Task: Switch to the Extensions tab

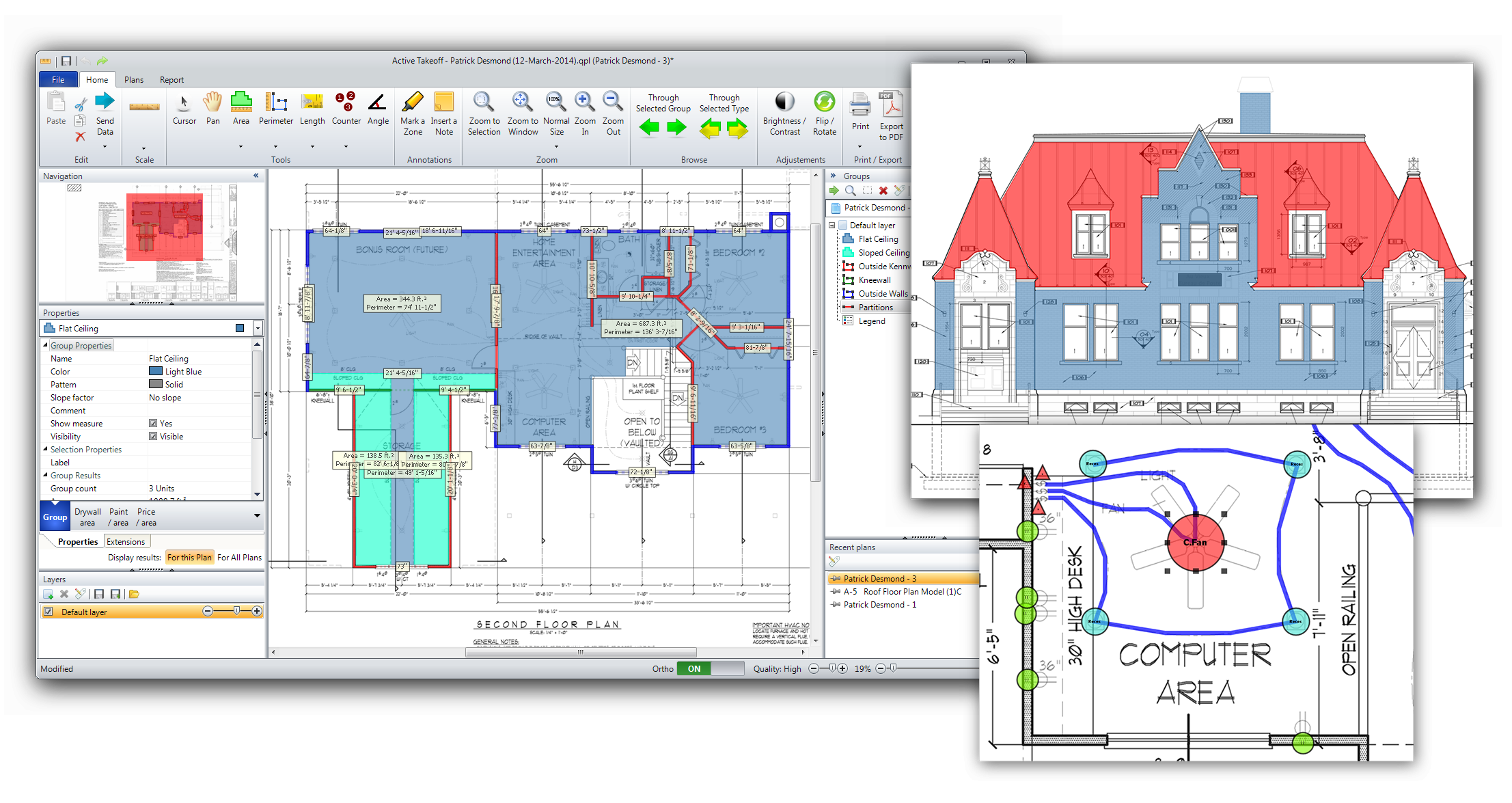Action: pyautogui.click(x=126, y=542)
